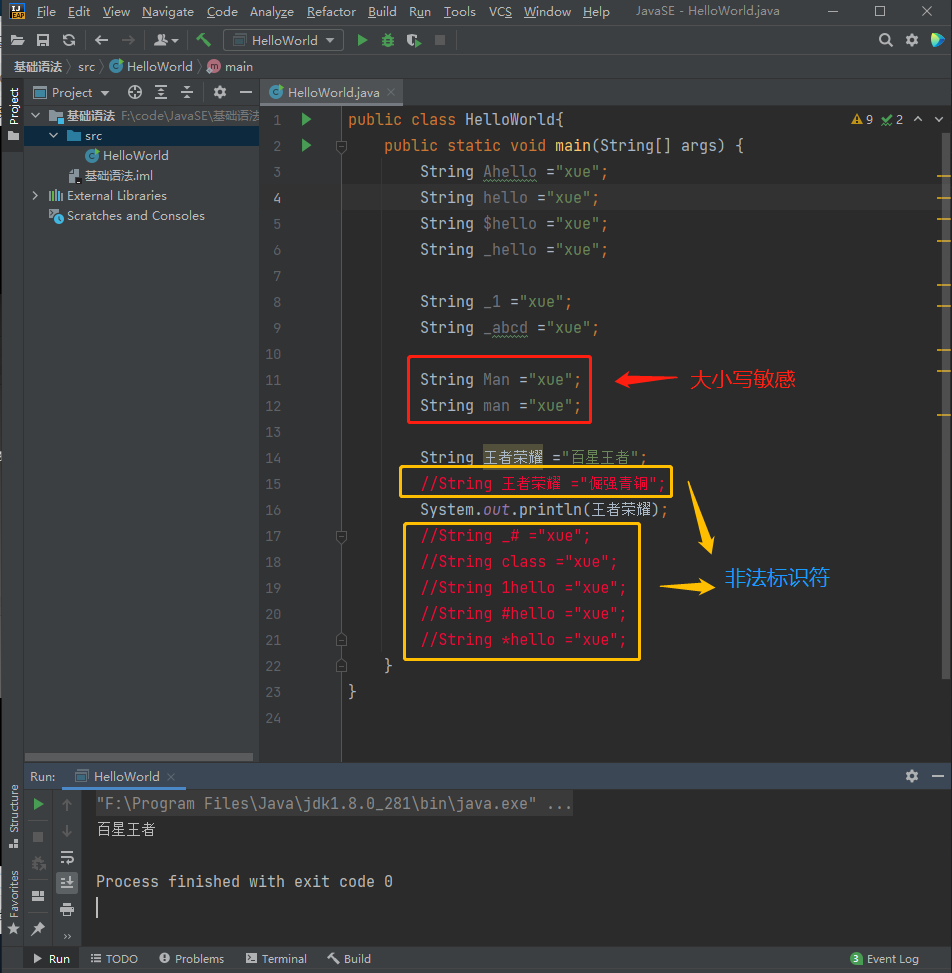
Task: Click run gutter icon on line 2
Action: (306, 145)
